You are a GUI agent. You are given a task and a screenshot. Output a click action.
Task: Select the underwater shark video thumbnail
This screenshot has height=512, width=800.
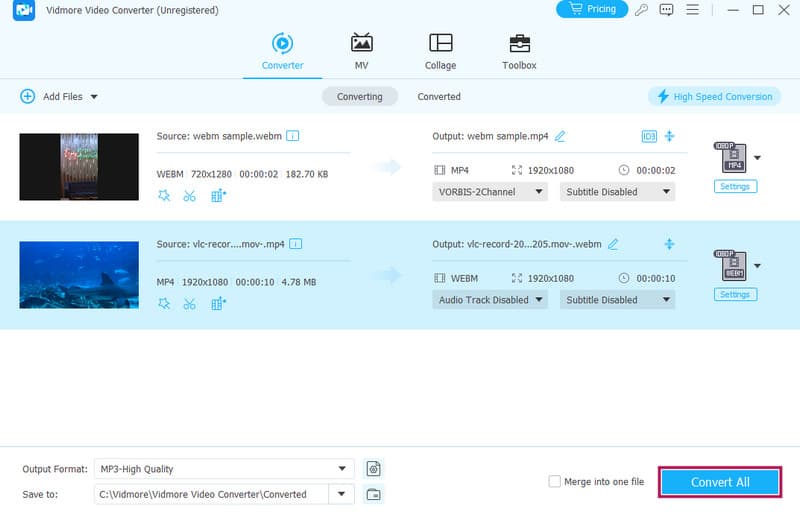(79, 274)
